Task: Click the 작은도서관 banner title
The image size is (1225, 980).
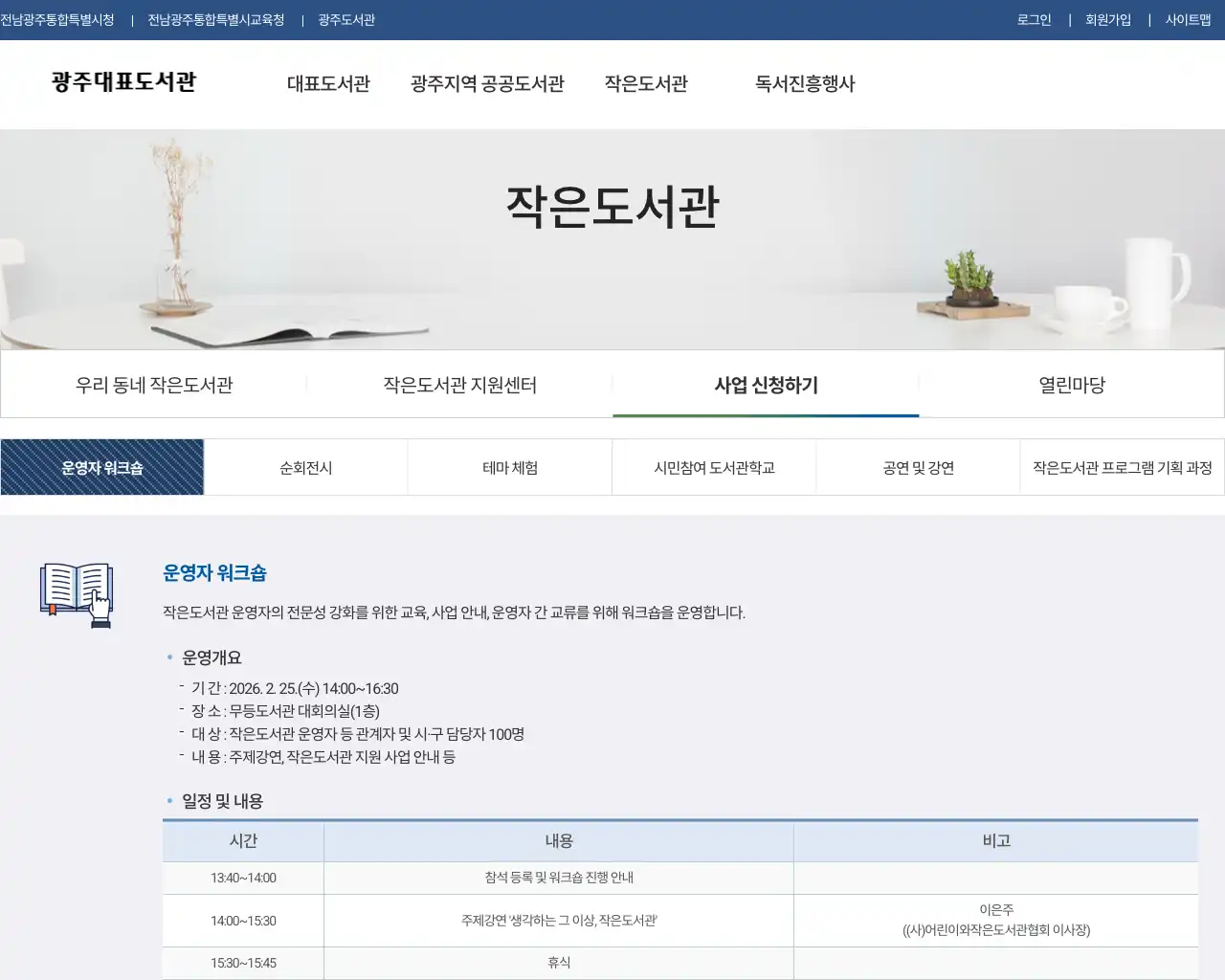Action: tap(612, 206)
